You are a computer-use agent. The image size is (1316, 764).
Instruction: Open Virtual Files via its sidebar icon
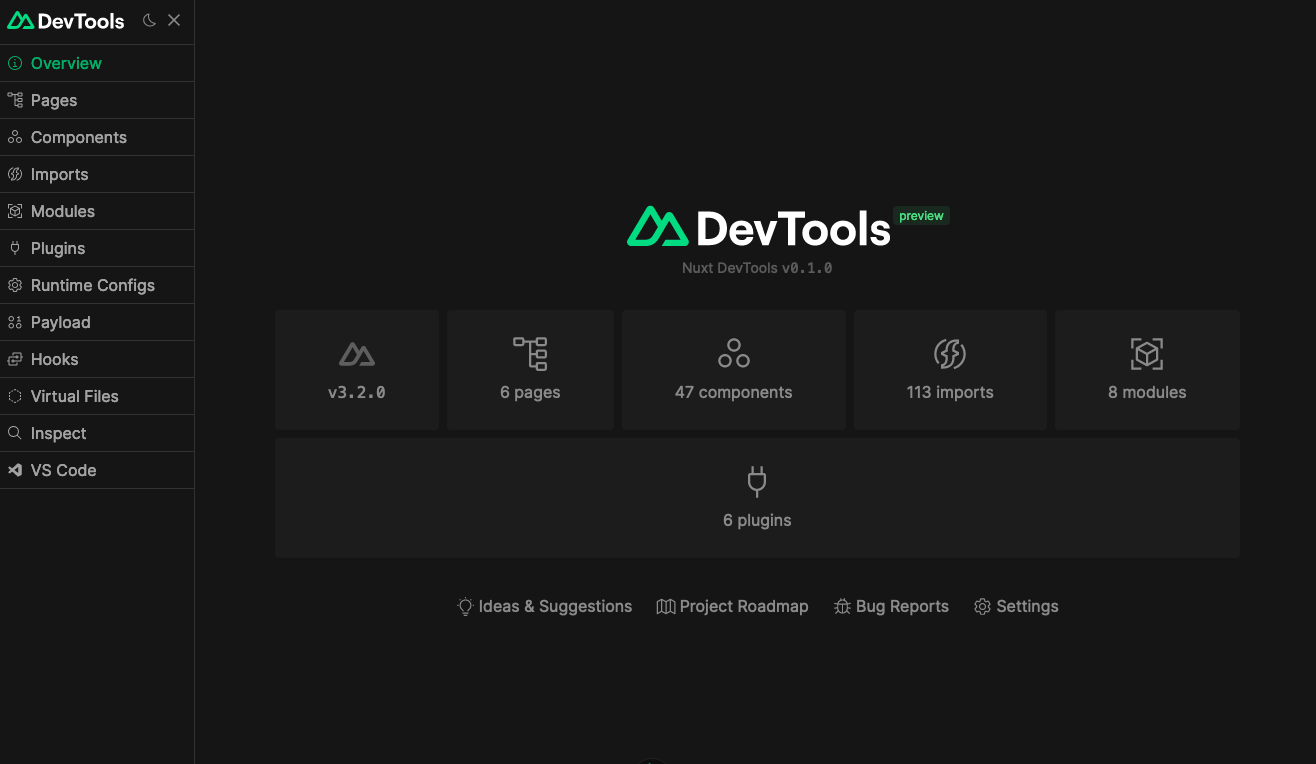[14, 396]
